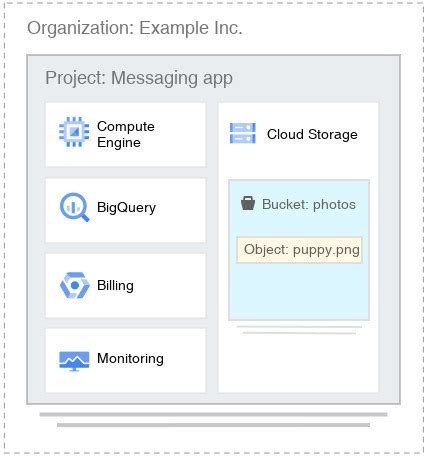
Task: Click the Billing hexagon icon
Action: pyautogui.click(x=75, y=285)
